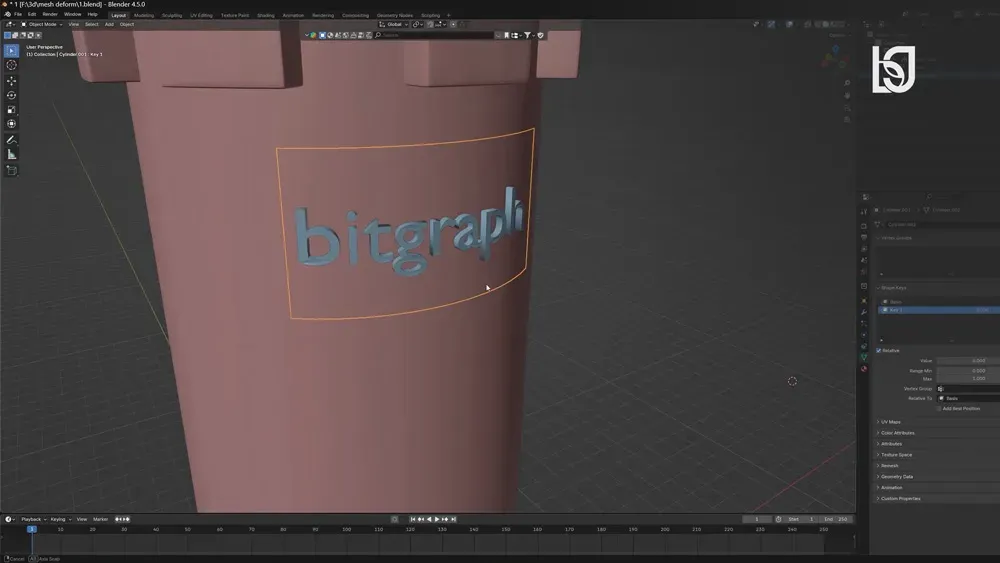
Task: Open the Physics properties tab icon
Action: pyautogui.click(x=864, y=335)
